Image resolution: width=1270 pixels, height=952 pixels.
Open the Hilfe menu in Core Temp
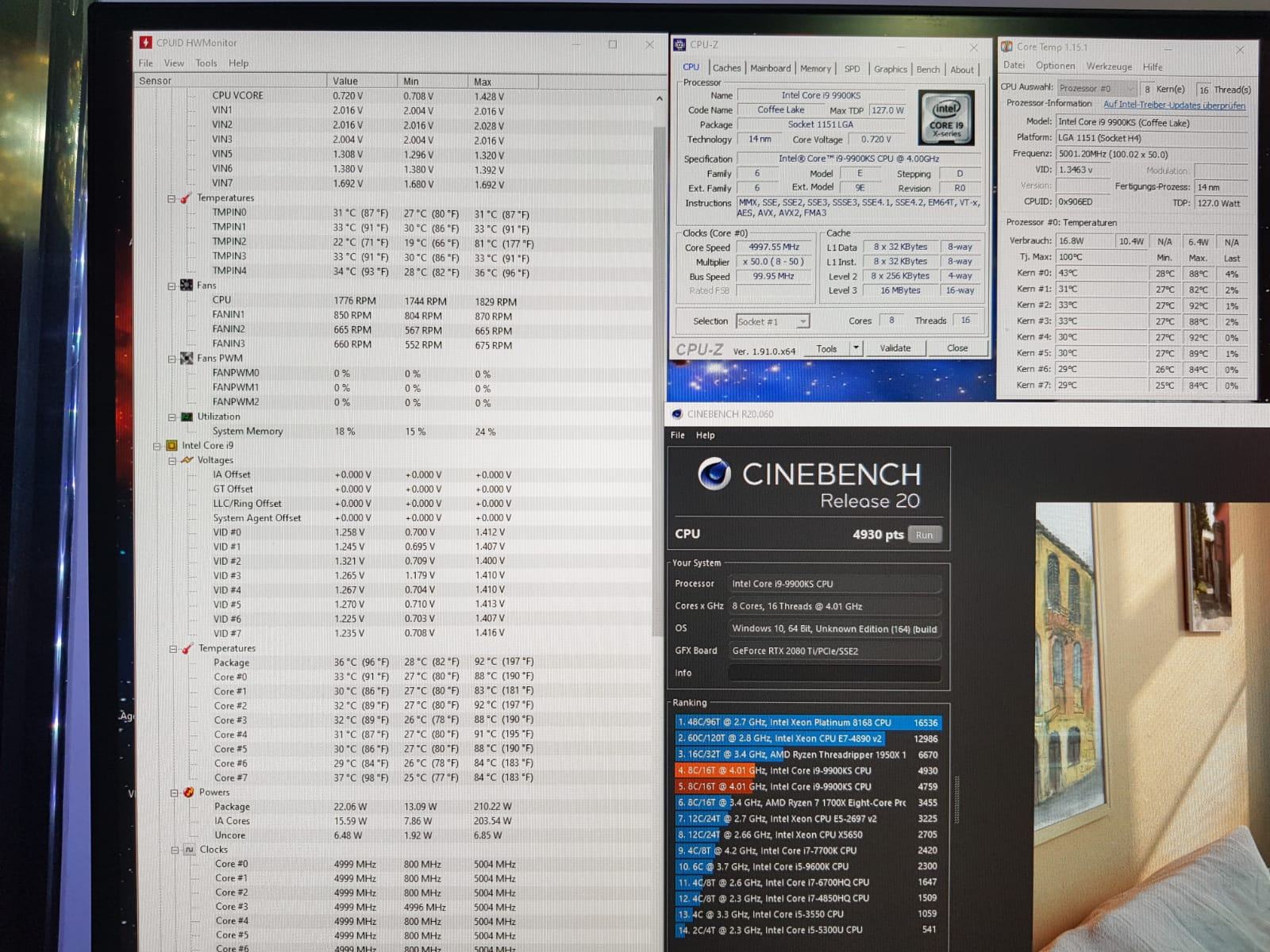point(1153,67)
